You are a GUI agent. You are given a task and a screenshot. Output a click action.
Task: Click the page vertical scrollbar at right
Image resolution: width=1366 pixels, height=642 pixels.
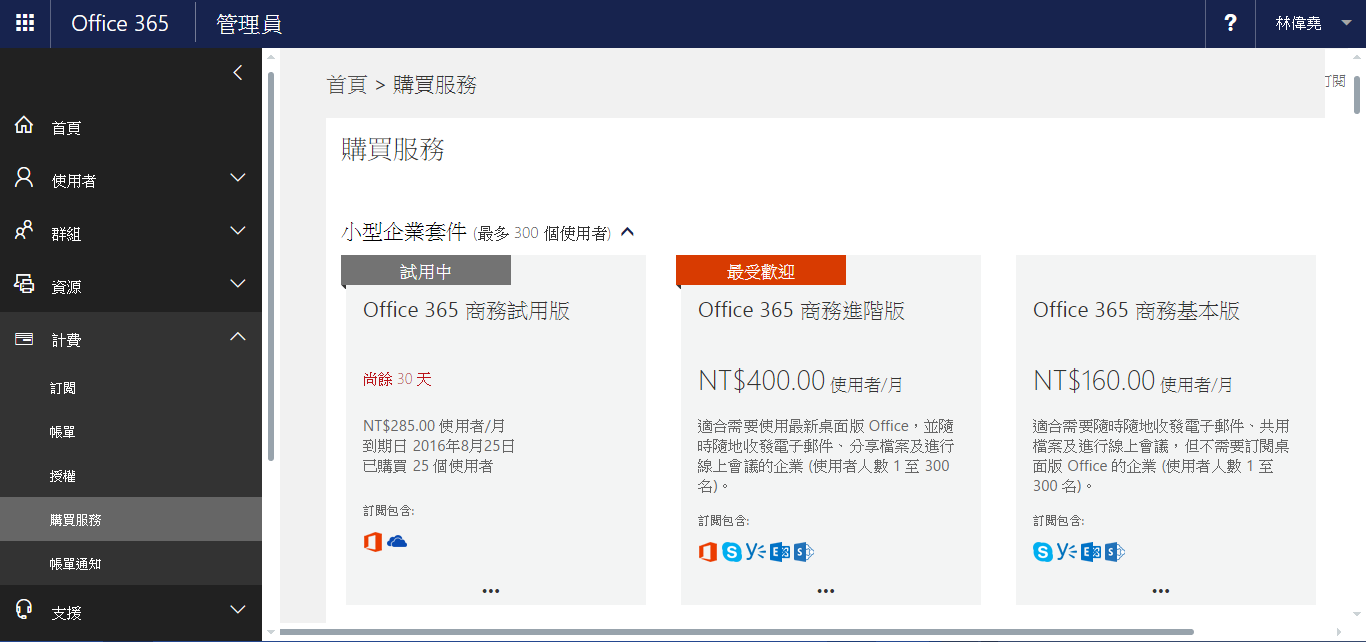[1357, 93]
